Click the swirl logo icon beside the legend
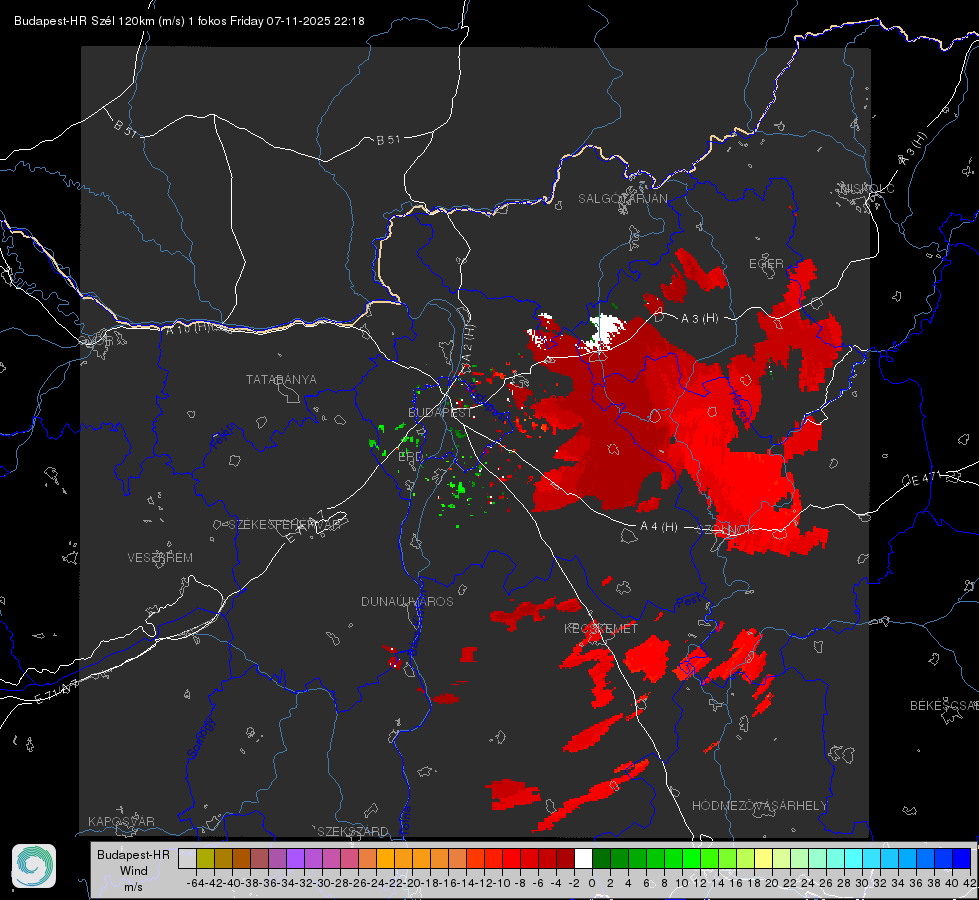This screenshot has height=900, width=979. (34, 866)
